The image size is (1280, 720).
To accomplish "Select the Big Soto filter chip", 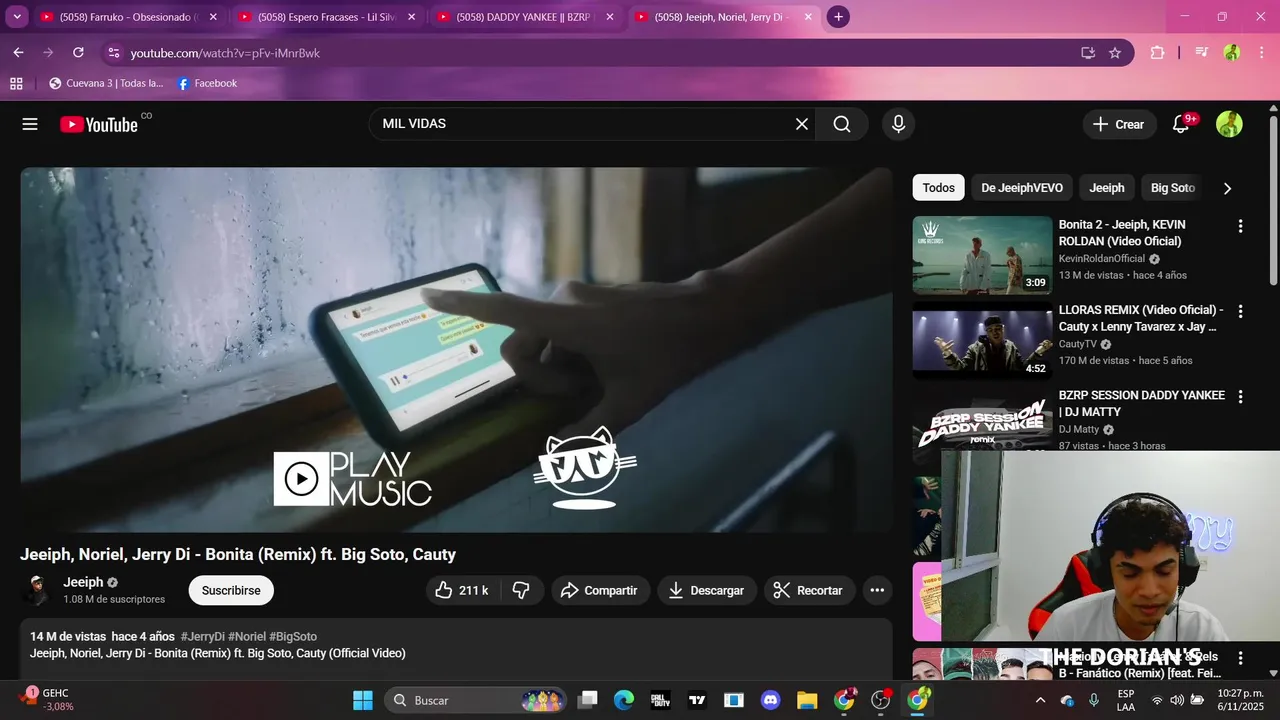I will click(1172, 188).
